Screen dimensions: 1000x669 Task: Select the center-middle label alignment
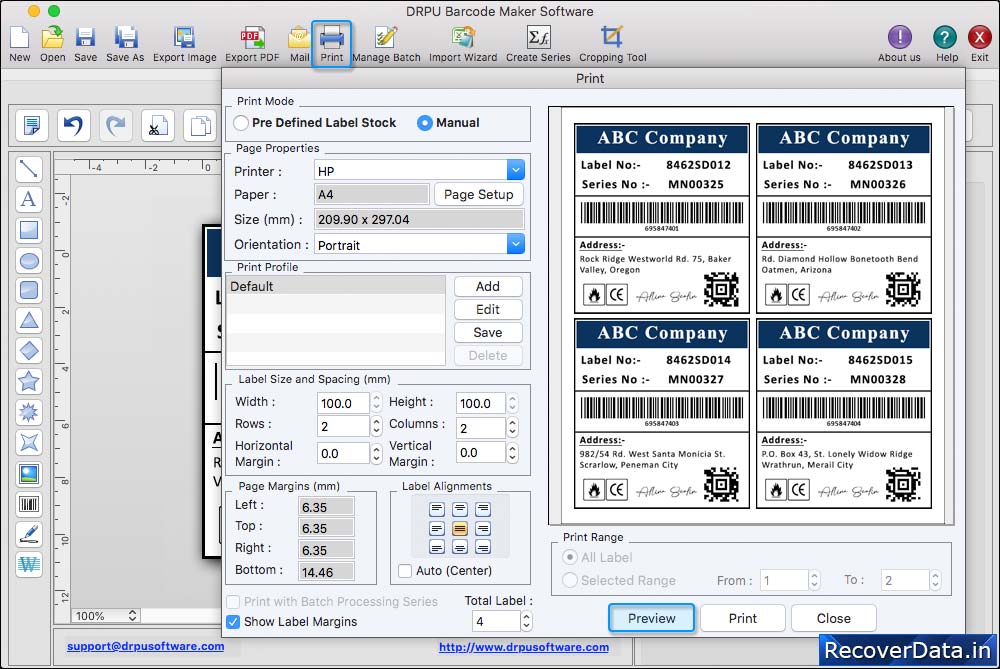coord(460,529)
